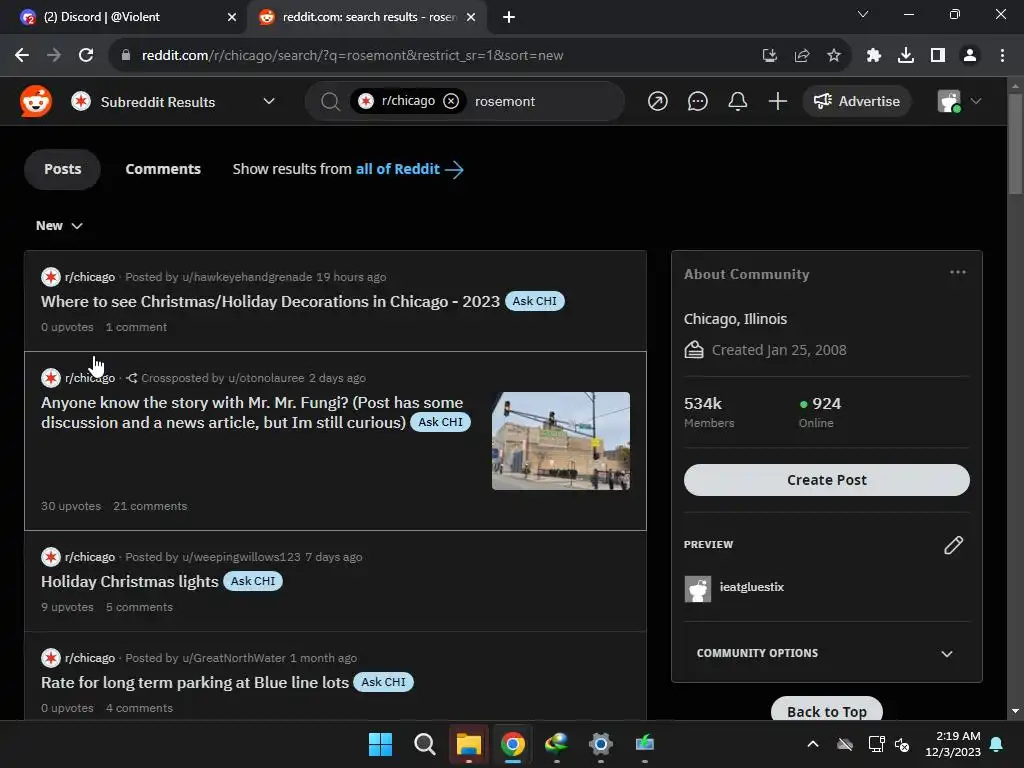Open Windows taskbar search
The height and width of the screenshot is (768, 1024).
click(424, 744)
